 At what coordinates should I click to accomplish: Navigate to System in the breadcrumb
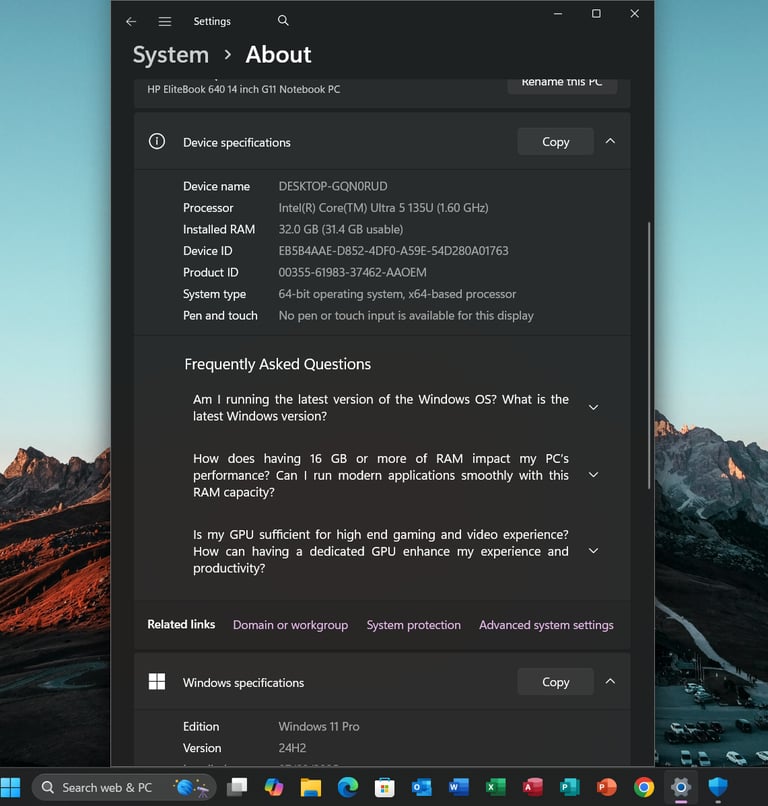(x=171, y=55)
